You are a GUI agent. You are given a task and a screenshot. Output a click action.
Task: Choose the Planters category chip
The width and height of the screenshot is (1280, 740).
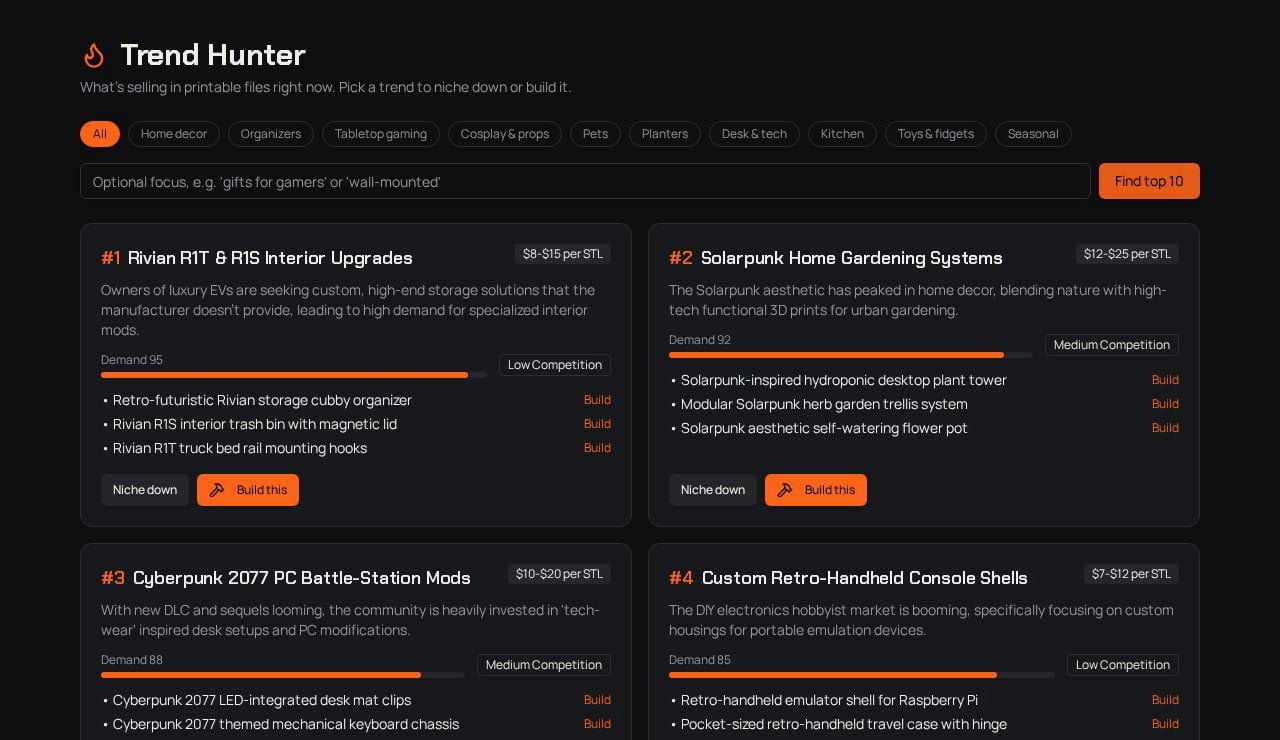665,134
